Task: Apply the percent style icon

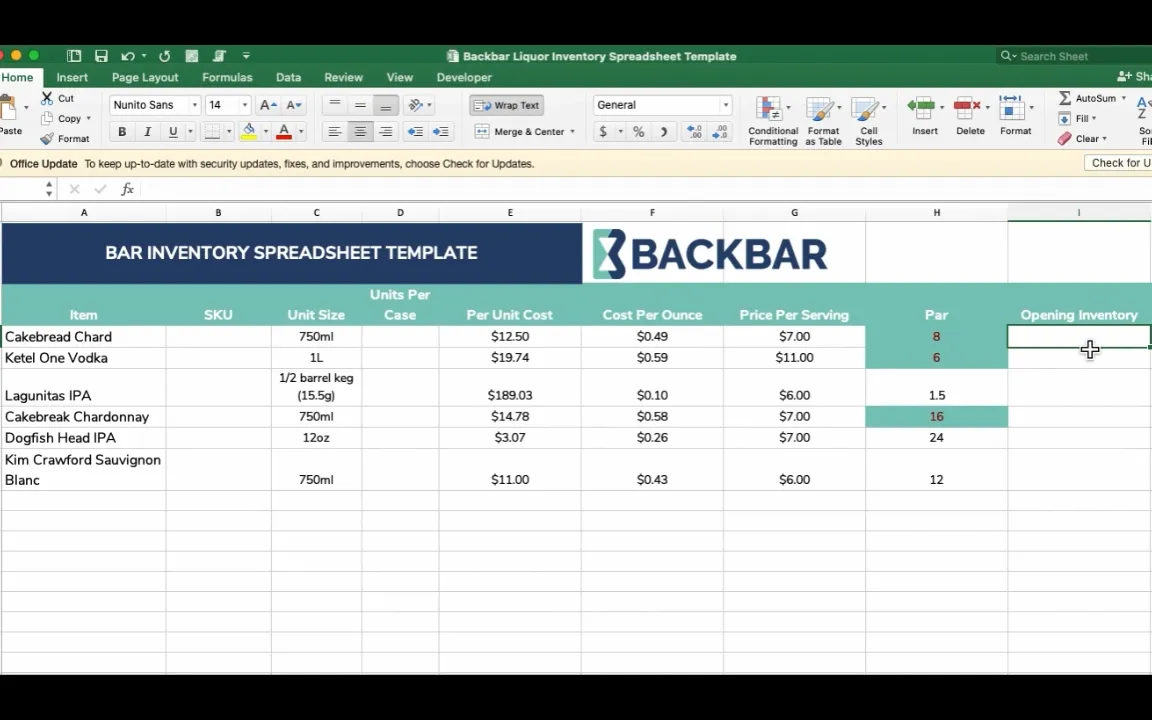Action: pos(638,132)
